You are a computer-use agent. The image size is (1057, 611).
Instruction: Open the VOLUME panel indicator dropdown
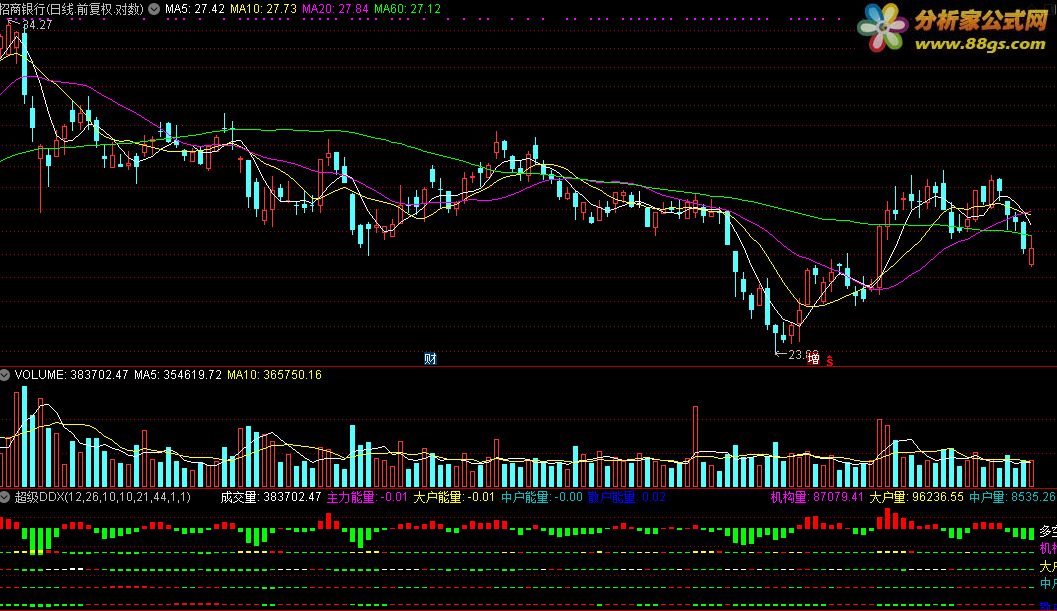5,374
